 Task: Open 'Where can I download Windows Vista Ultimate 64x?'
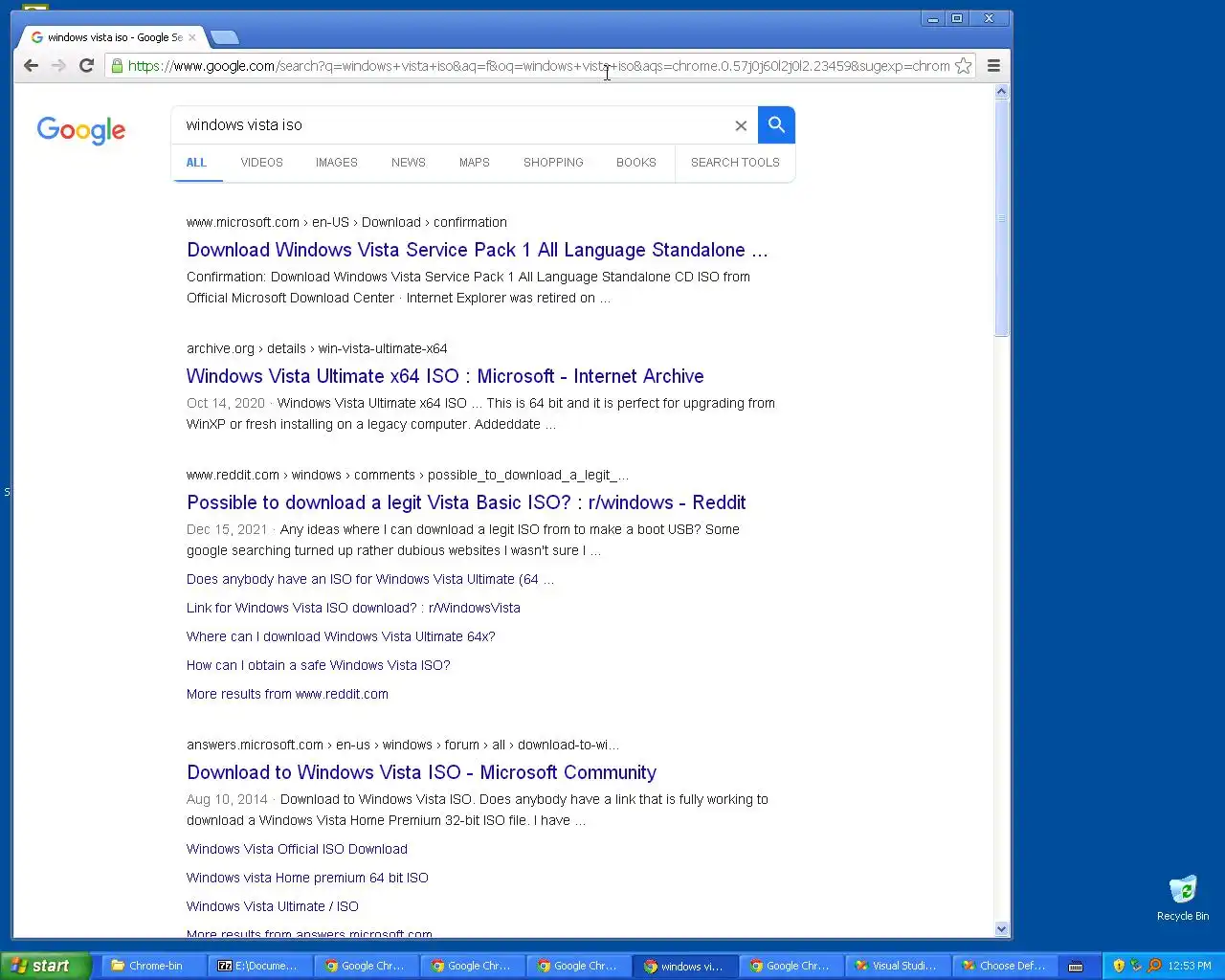341,636
